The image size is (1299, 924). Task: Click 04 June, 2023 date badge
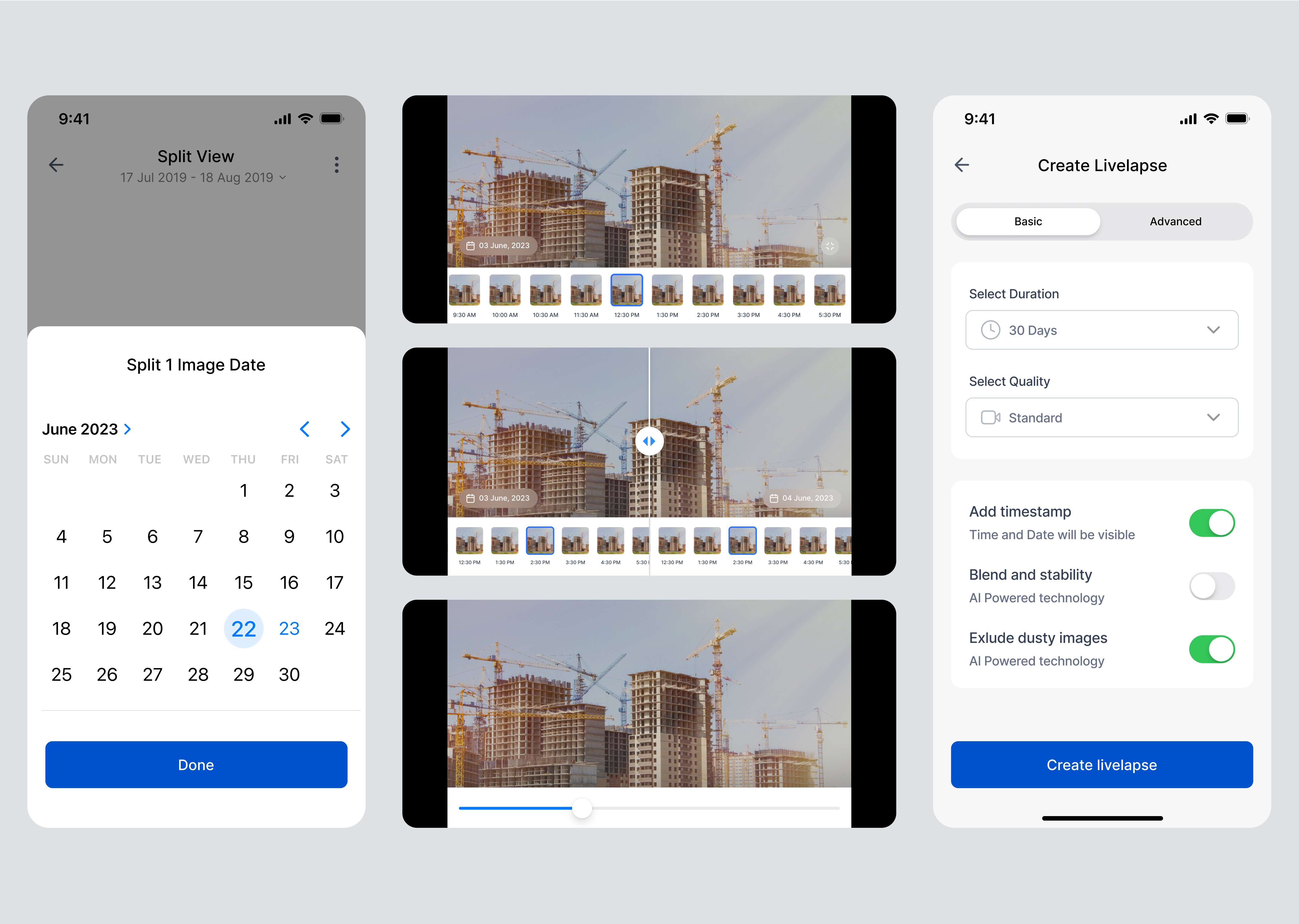pos(802,498)
